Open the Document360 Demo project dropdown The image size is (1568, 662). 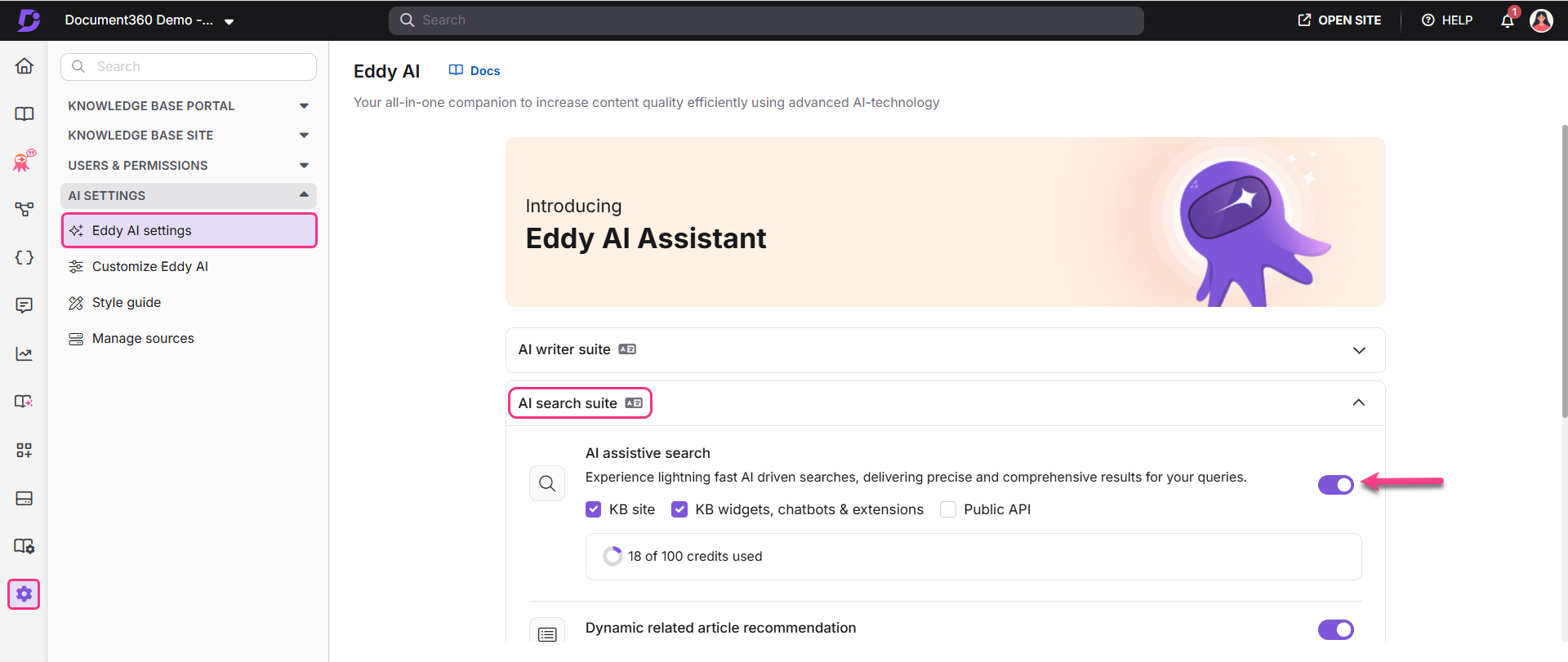pyautogui.click(x=149, y=20)
